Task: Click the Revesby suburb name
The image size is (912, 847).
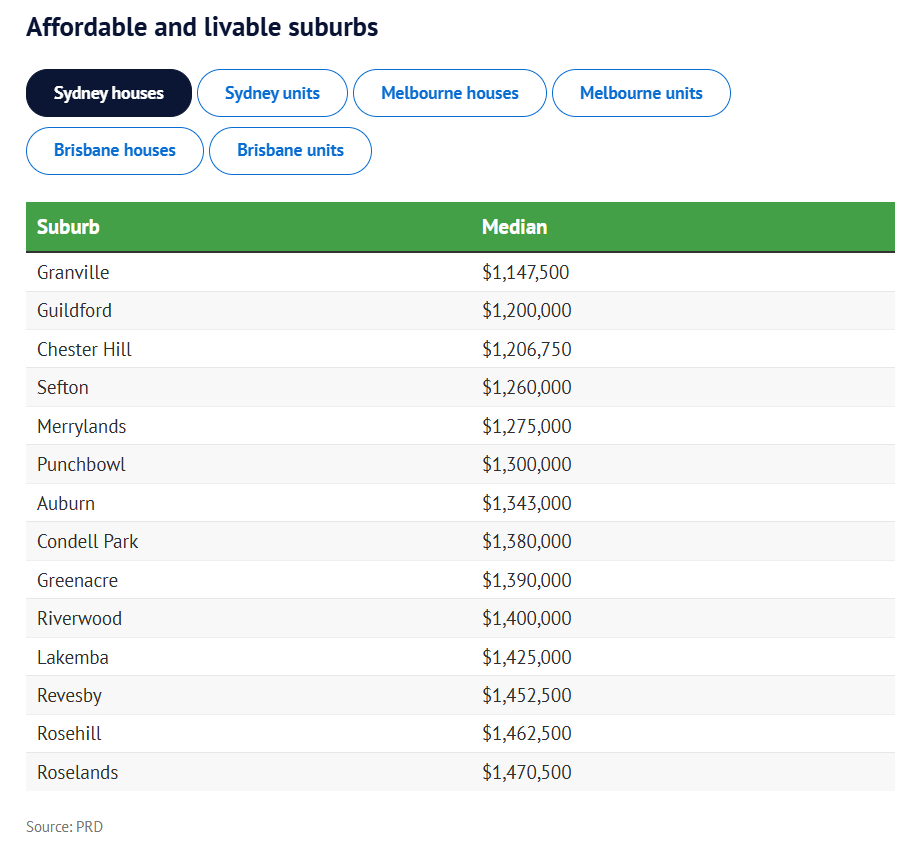Action: pyautogui.click(x=69, y=696)
